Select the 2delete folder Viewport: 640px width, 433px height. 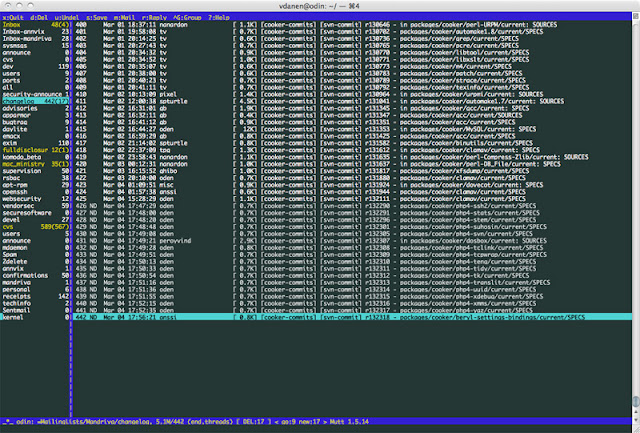pyautogui.click(x=35, y=262)
